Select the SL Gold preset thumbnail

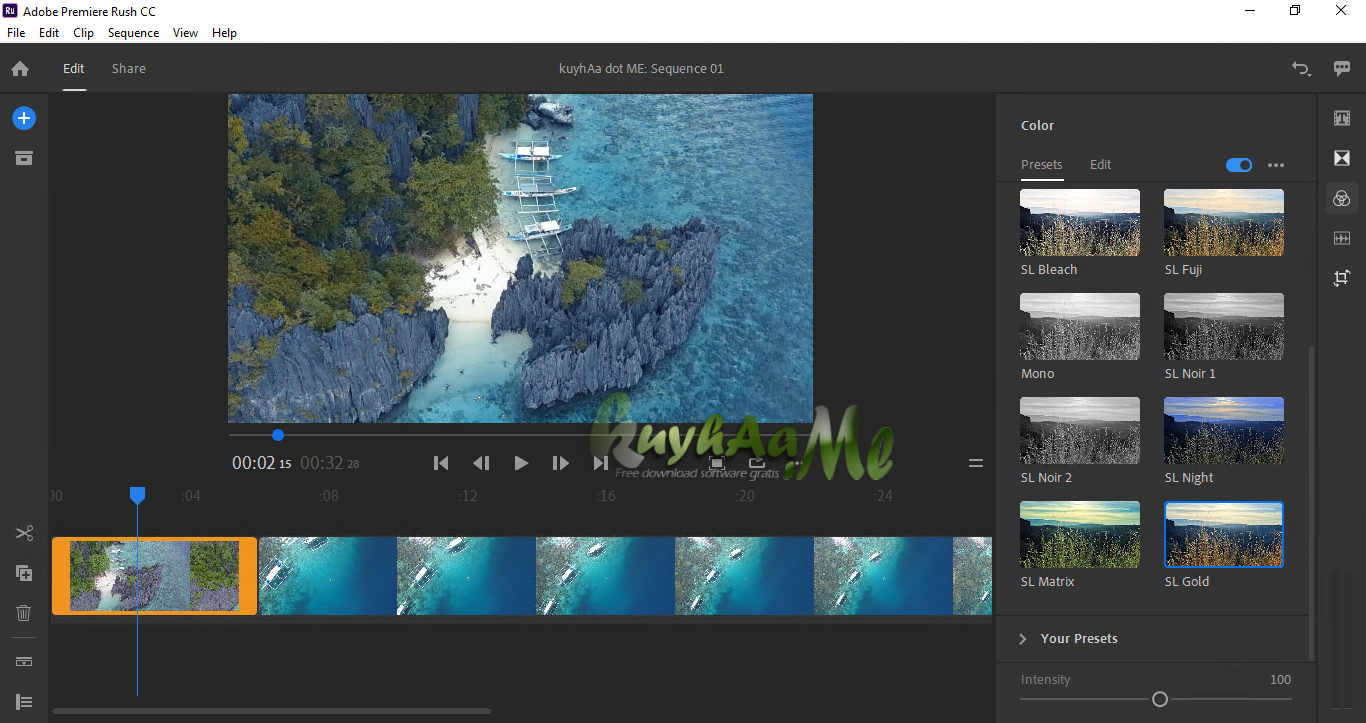click(x=1224, y=535)
